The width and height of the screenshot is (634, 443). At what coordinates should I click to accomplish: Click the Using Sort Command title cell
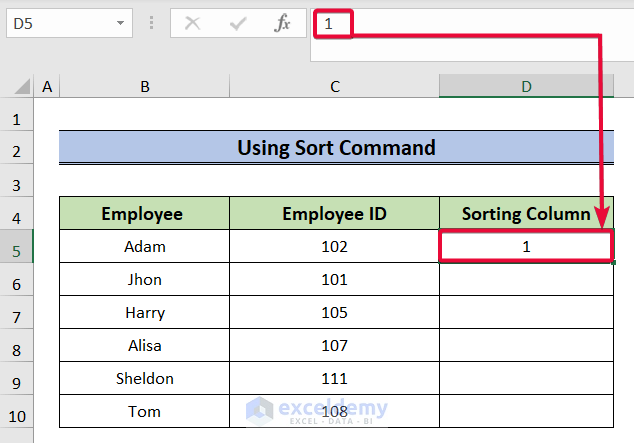click(336, 148)
